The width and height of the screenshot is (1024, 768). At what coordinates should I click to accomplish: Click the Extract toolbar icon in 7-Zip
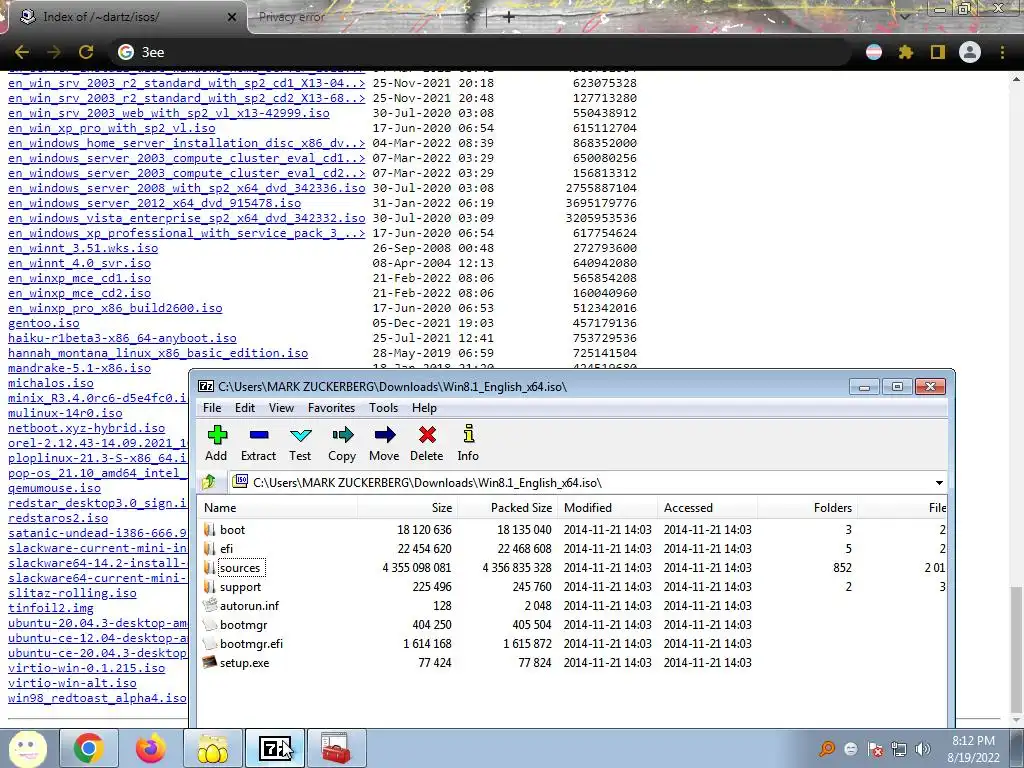pos(259,443)
